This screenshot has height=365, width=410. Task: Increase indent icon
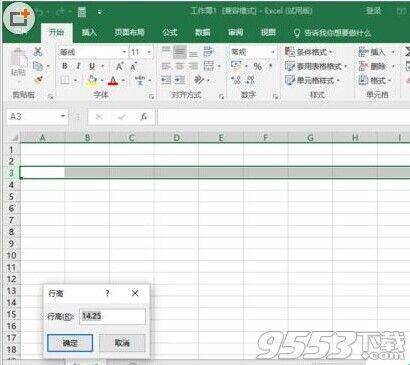click(180, 80)
